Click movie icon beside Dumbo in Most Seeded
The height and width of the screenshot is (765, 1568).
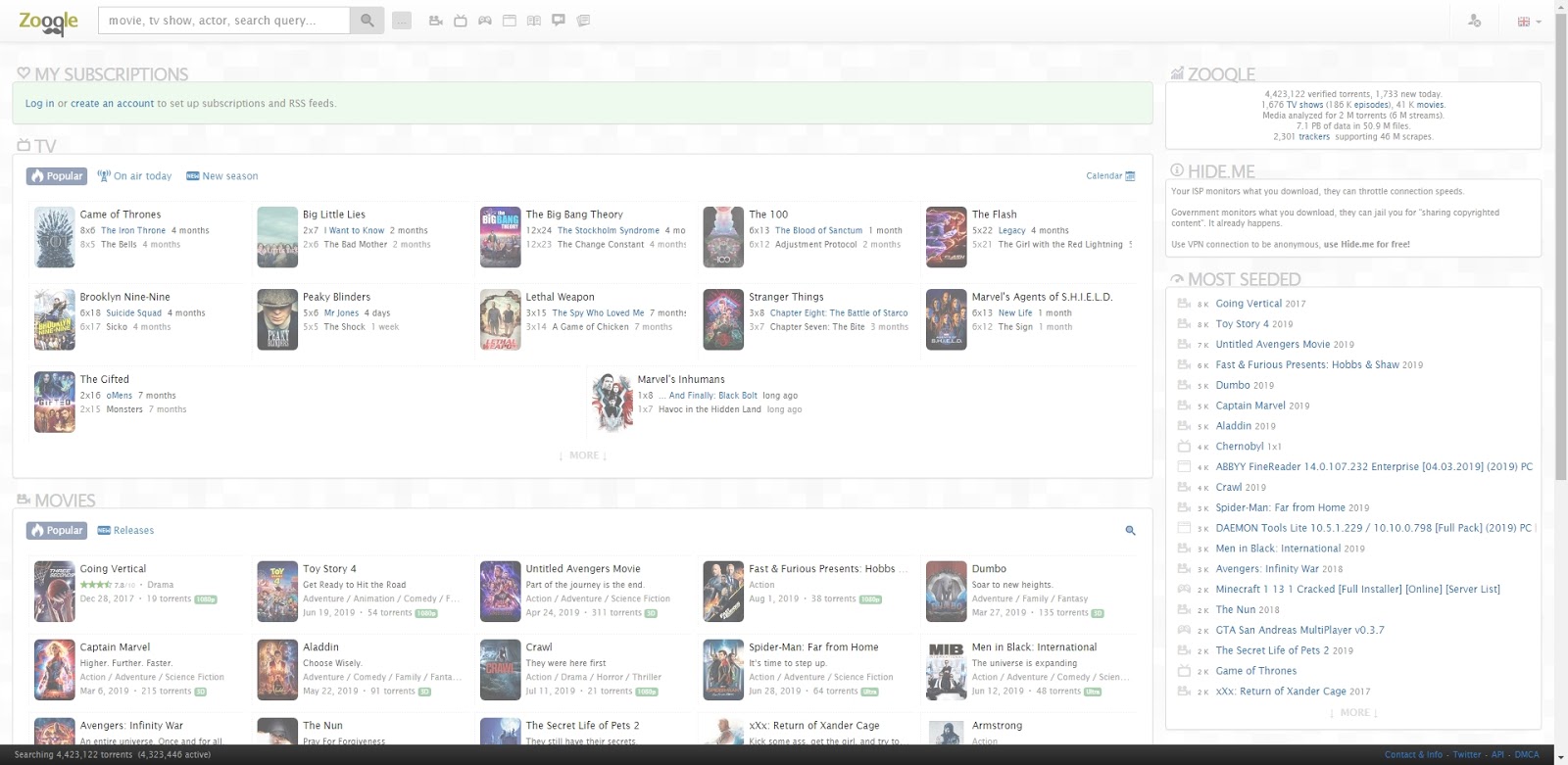pyautogui.click(x=1183, y=385)
